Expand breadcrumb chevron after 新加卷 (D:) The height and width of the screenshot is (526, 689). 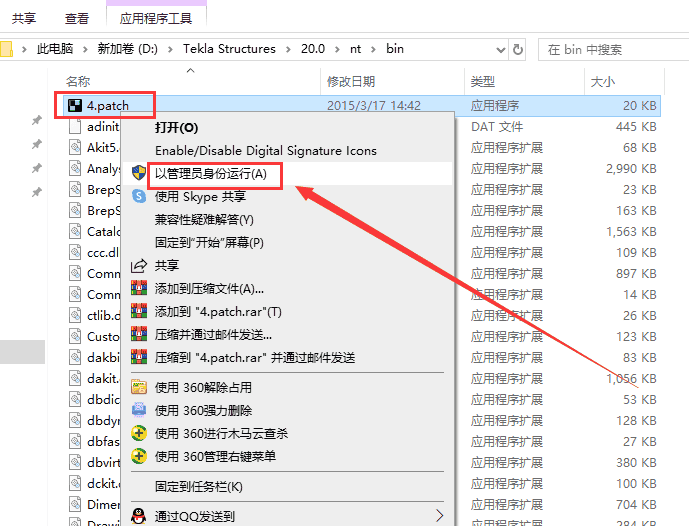coord(170,49)
